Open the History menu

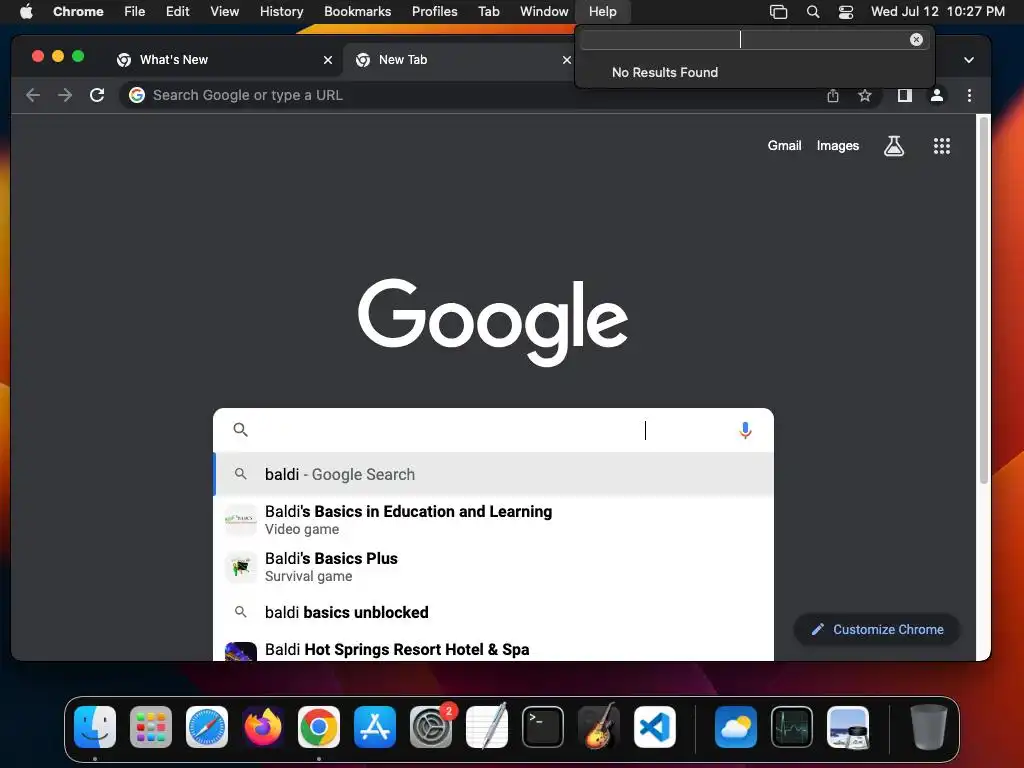[281, 11]
